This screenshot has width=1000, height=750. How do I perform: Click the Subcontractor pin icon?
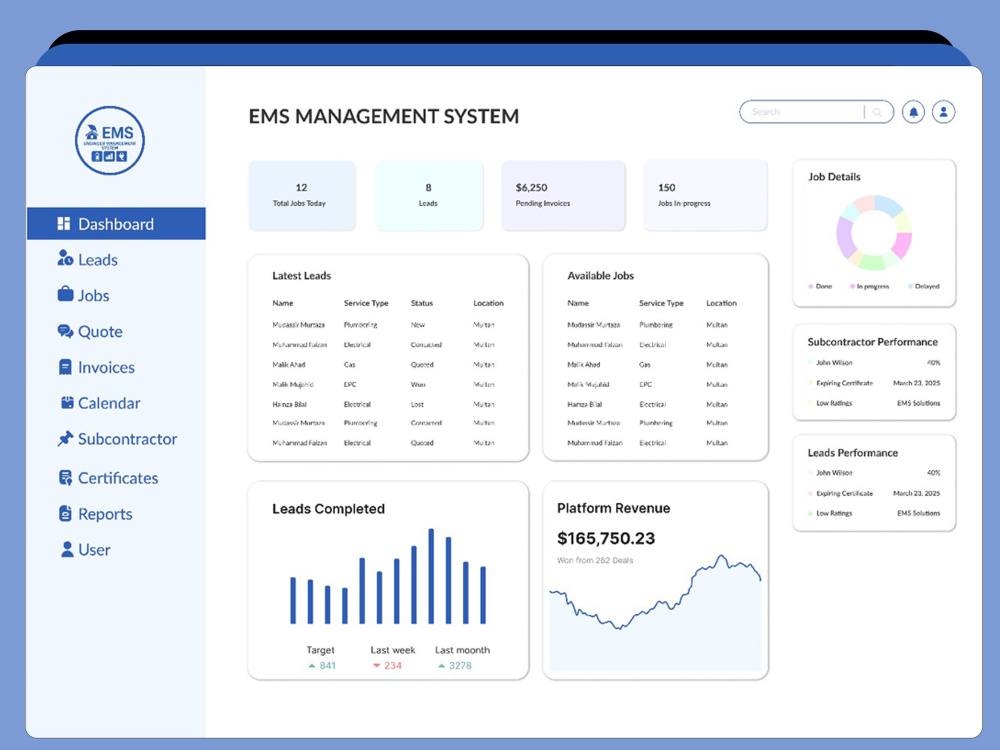pyautogui.click(x=65, y=439)
